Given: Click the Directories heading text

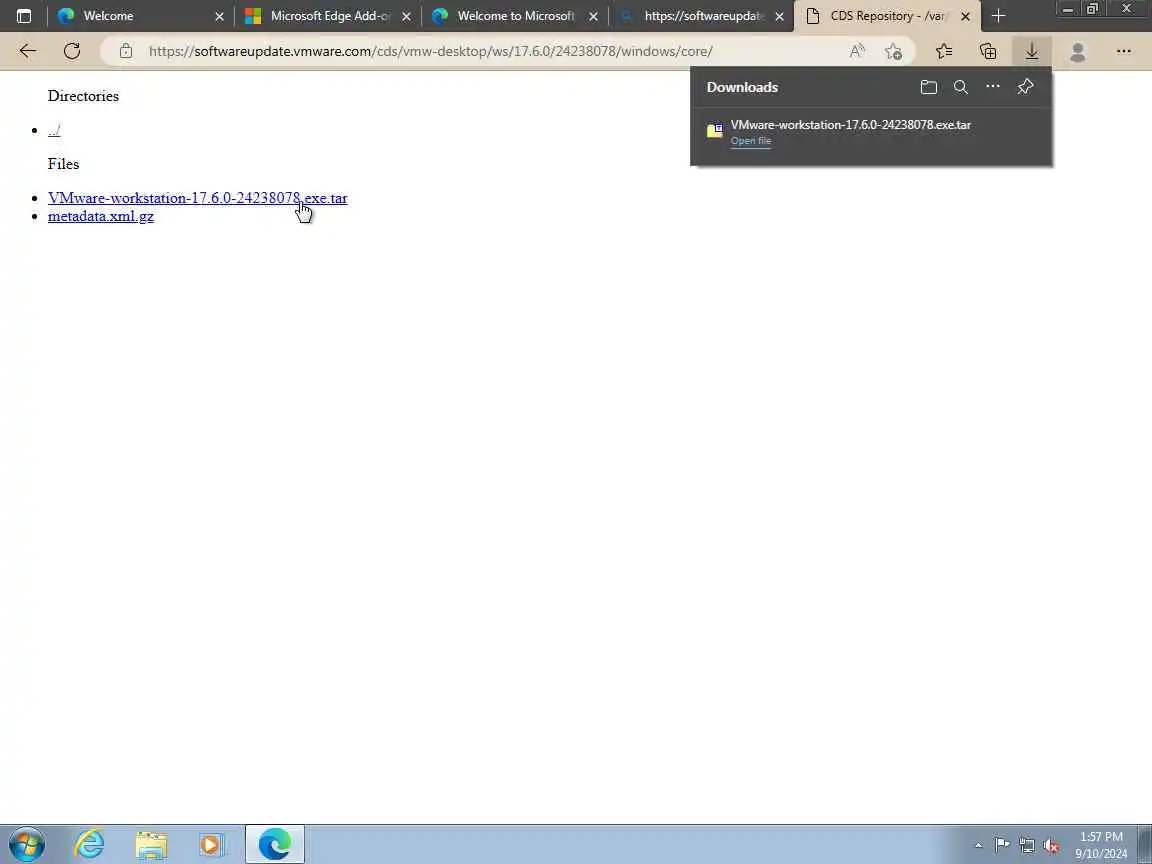Looking at the screenshot, I should click(x=83, y=96).
